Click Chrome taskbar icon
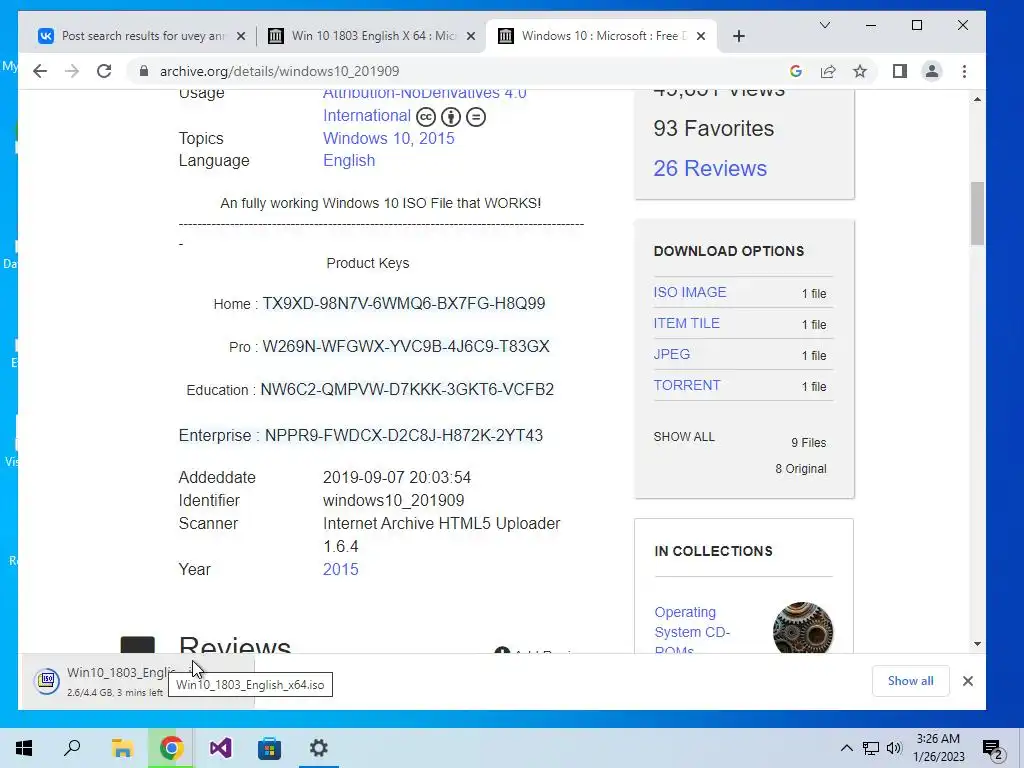This screenshot has height=768, width=1024. click(171, 748)
